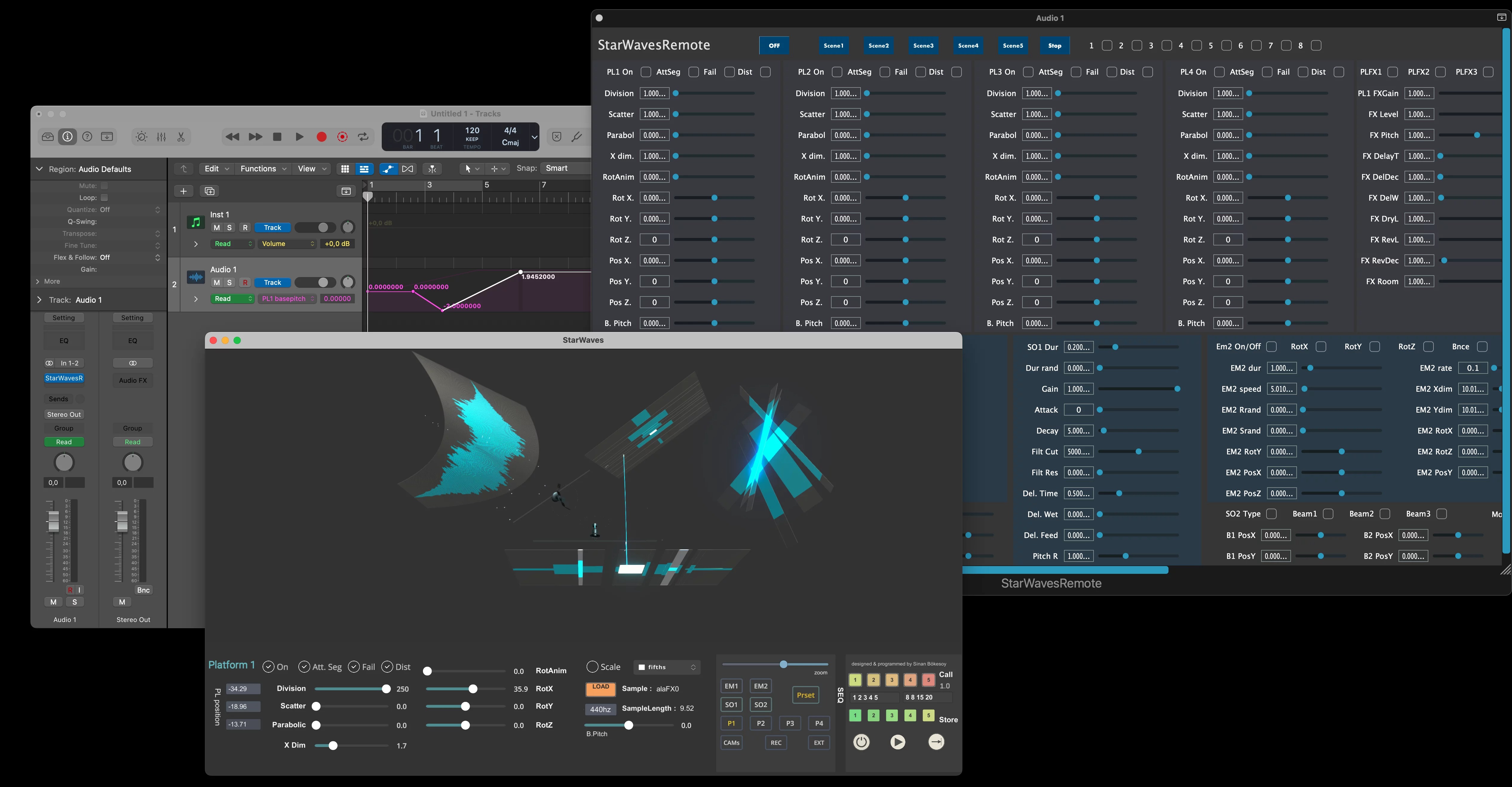Select Scene1 tab in StarWavesRemote

tap(833, 46)
